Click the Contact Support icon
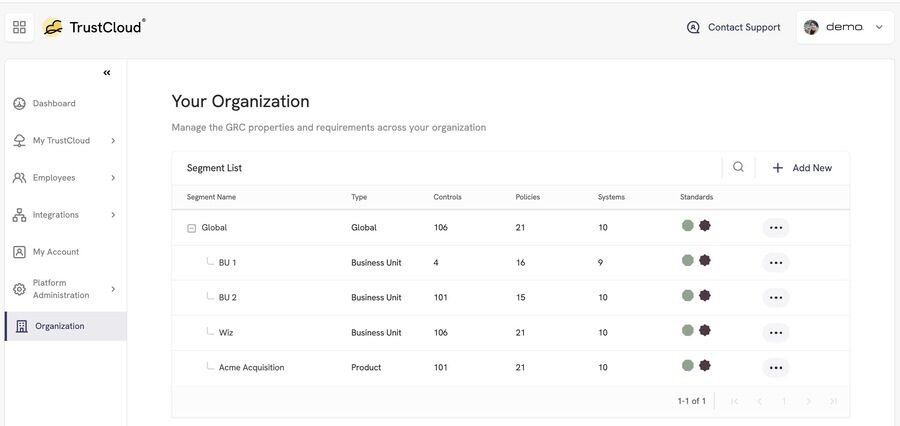Image resolution: width=900 pixels, height=426 pixels. 693,27
